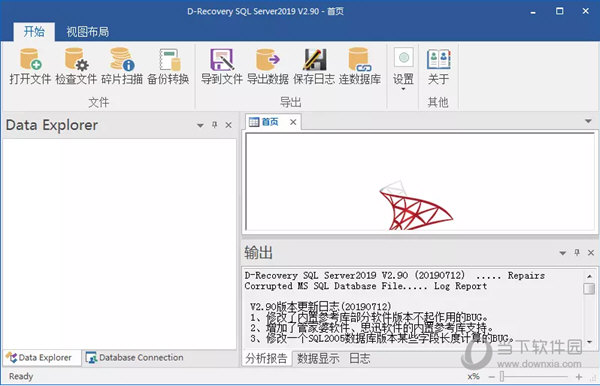
Task: Toggle the Data Explorer pin auto-hide
Action: coord(215,125)
